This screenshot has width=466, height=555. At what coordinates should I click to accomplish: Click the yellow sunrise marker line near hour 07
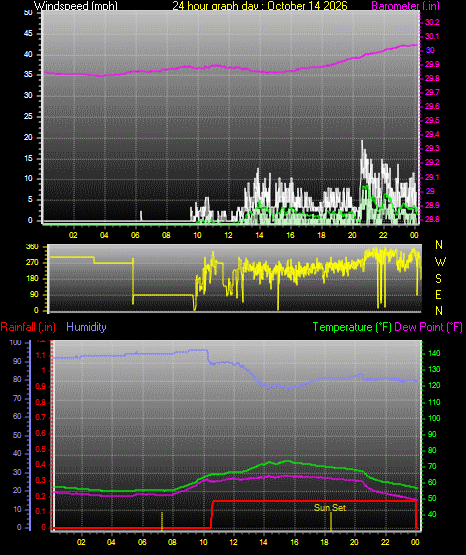point(162,522)
